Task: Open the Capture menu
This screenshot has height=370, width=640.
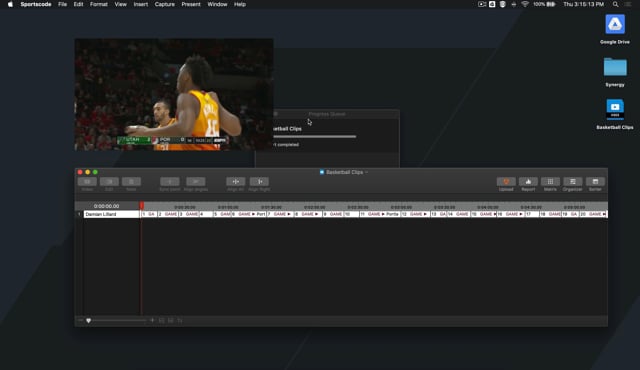Action: [x=164, y=4]
